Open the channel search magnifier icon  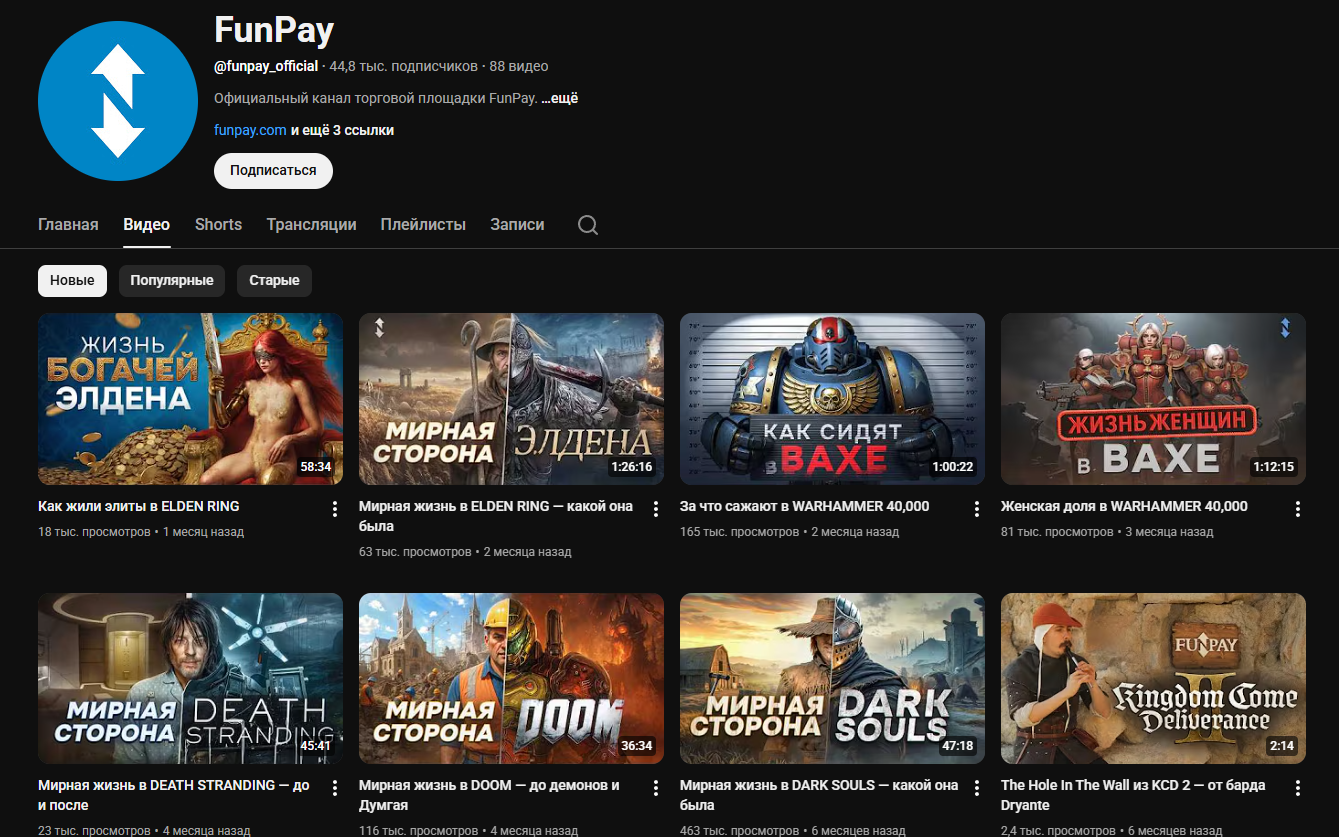588,225
